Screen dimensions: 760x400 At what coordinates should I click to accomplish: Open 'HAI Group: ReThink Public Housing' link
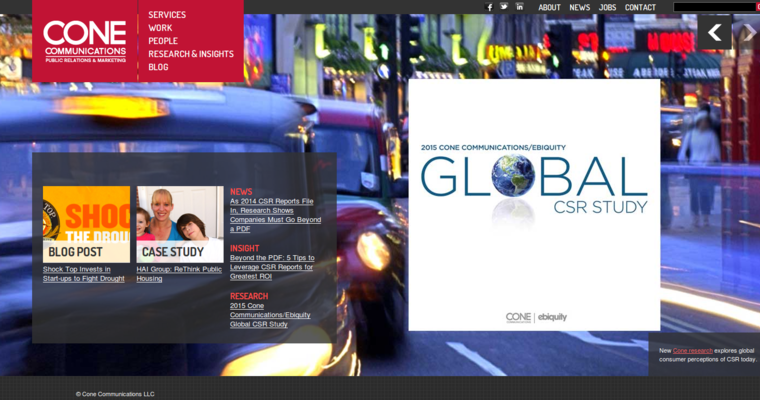click(179, 274)
